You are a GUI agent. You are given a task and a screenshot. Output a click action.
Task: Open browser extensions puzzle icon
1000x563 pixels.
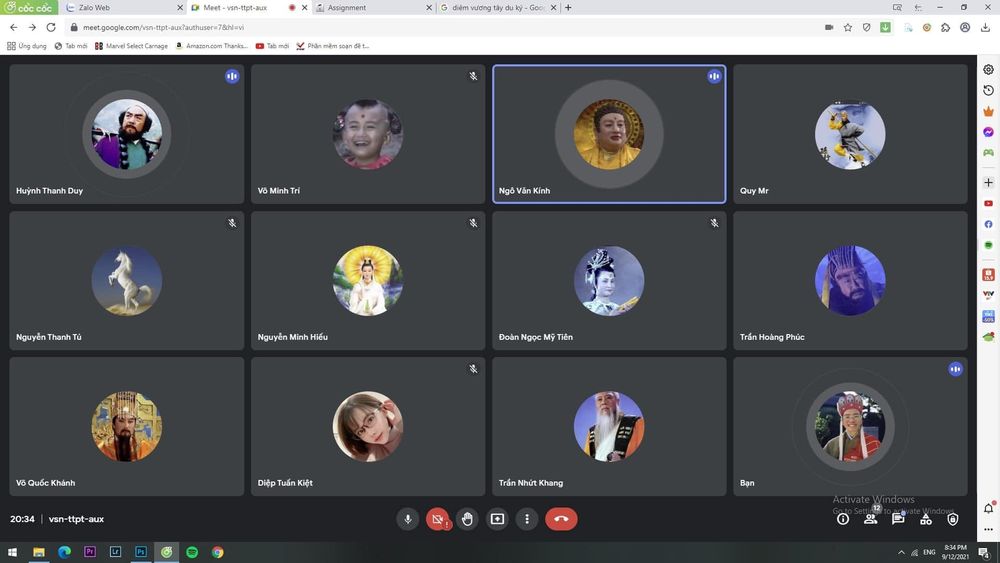click(x=946, y=27)
